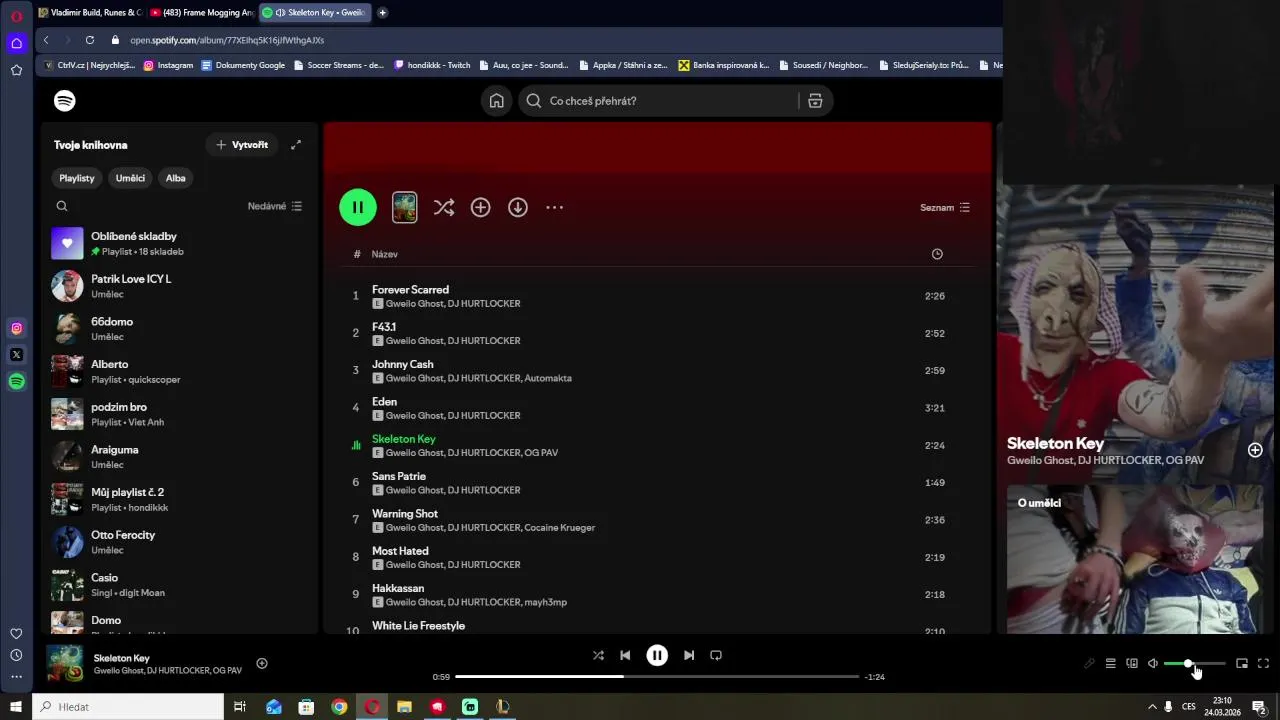Click now-playing album cover thumbnail
1280x720 pixels.
point(65,663)
